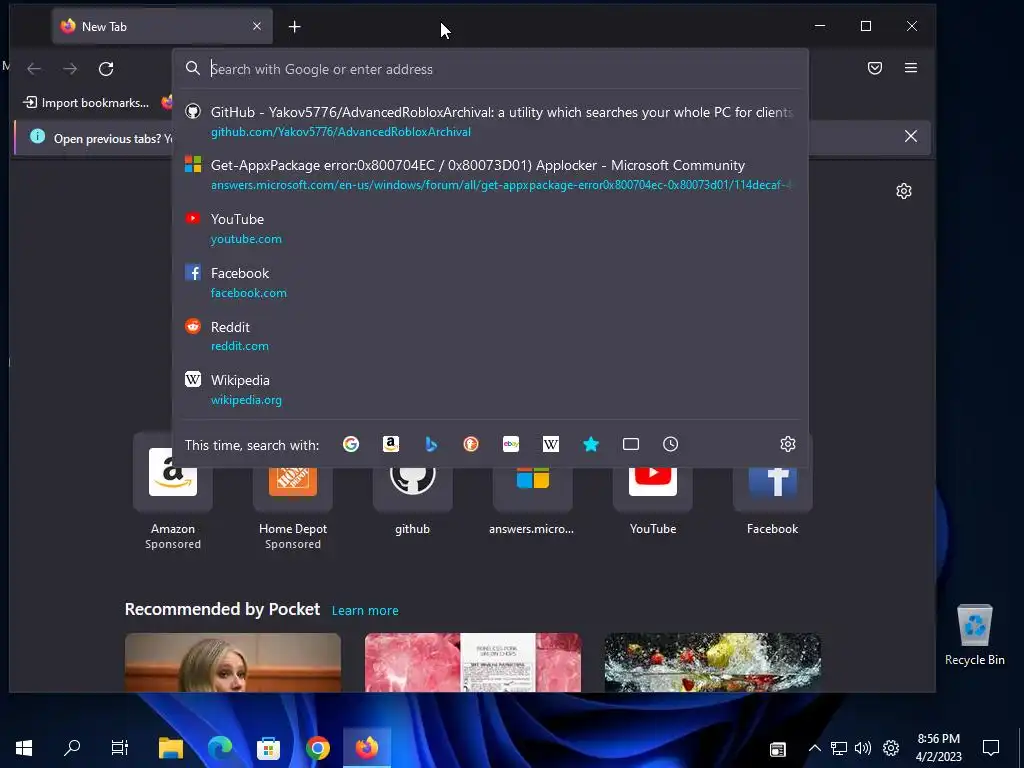This screenshot has width=1024, height=768.
Task: Click Firefox icon on taskbar
Action: 366,748
